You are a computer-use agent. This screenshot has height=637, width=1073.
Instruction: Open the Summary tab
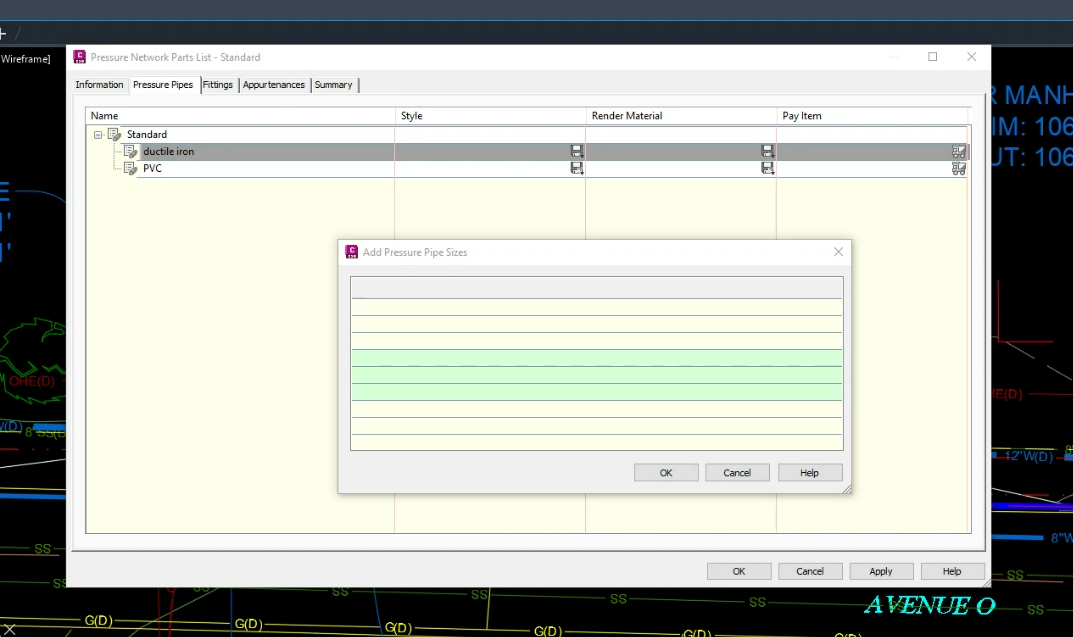click(333, 85)
